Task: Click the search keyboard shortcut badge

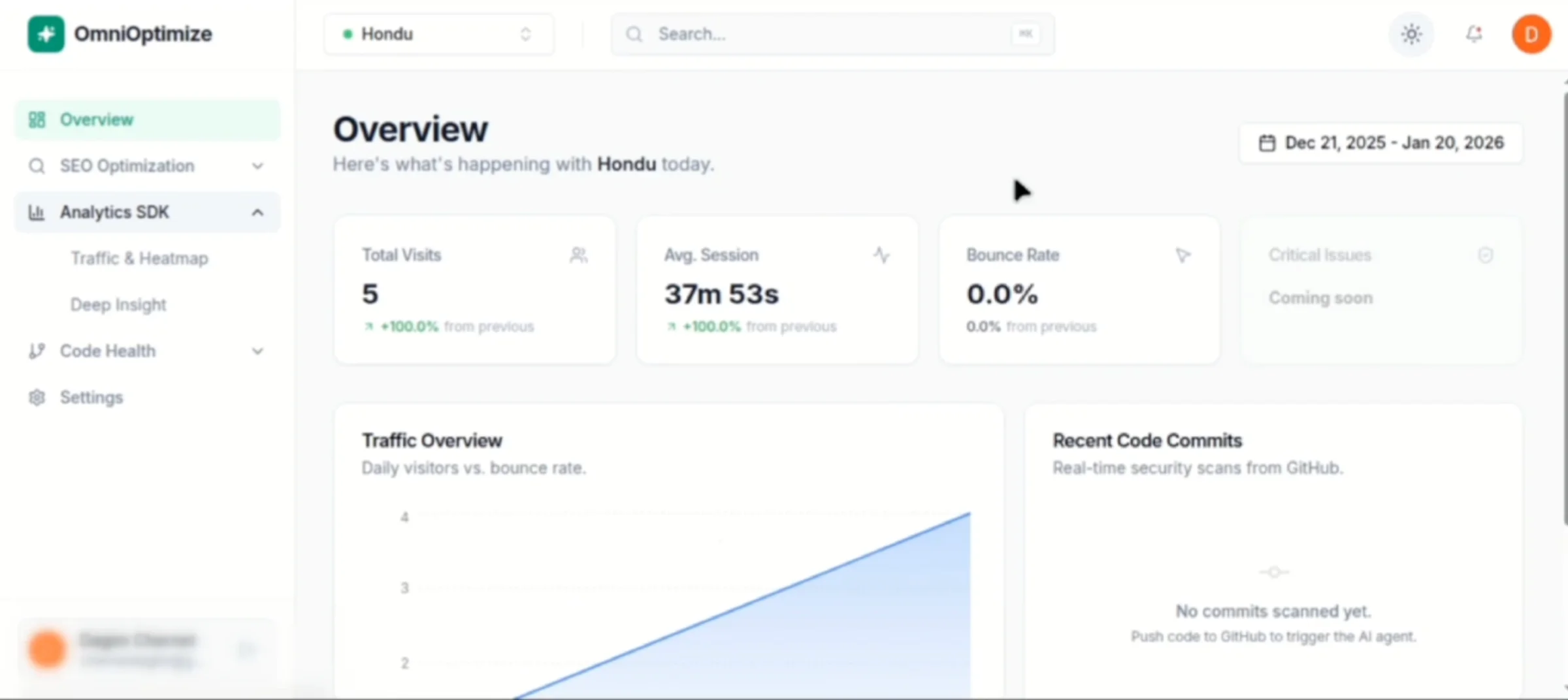Action: click(x=1026, y=34)
